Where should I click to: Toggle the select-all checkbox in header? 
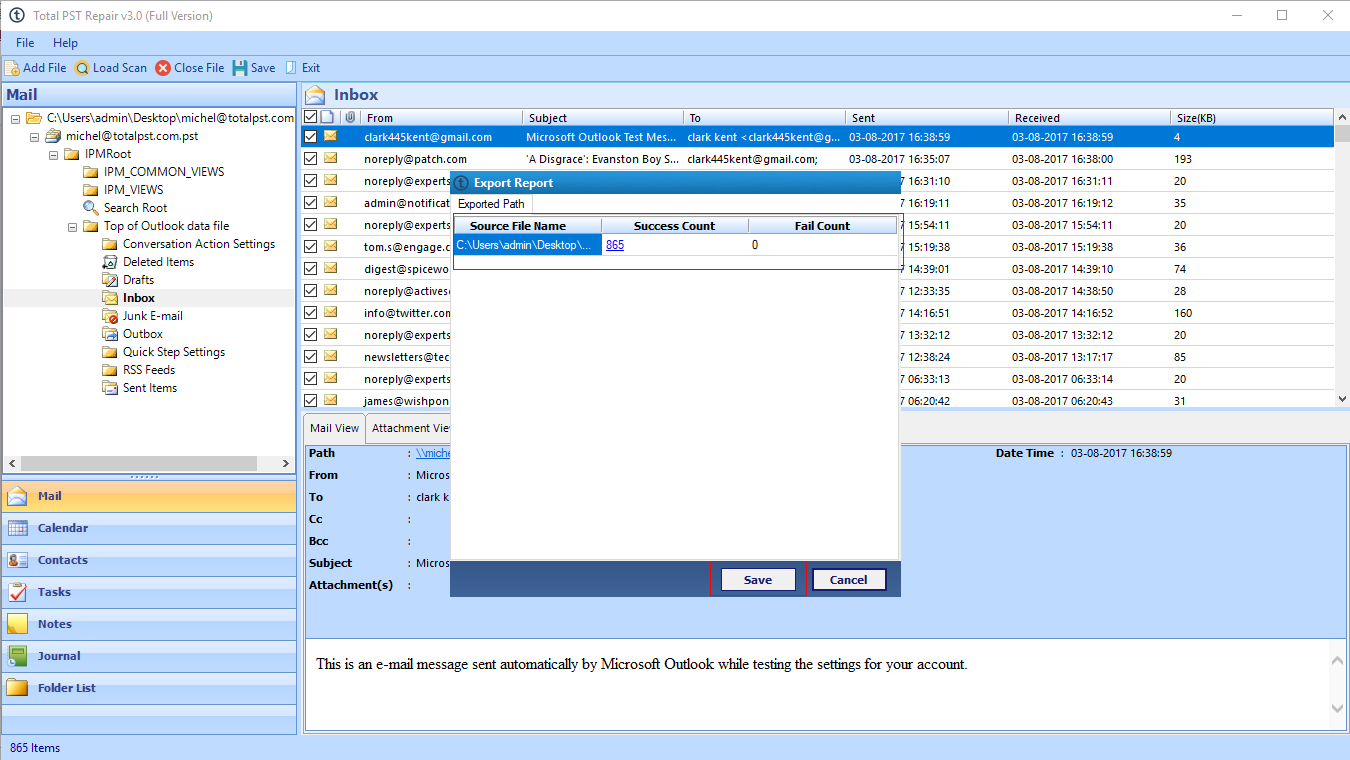310,118
